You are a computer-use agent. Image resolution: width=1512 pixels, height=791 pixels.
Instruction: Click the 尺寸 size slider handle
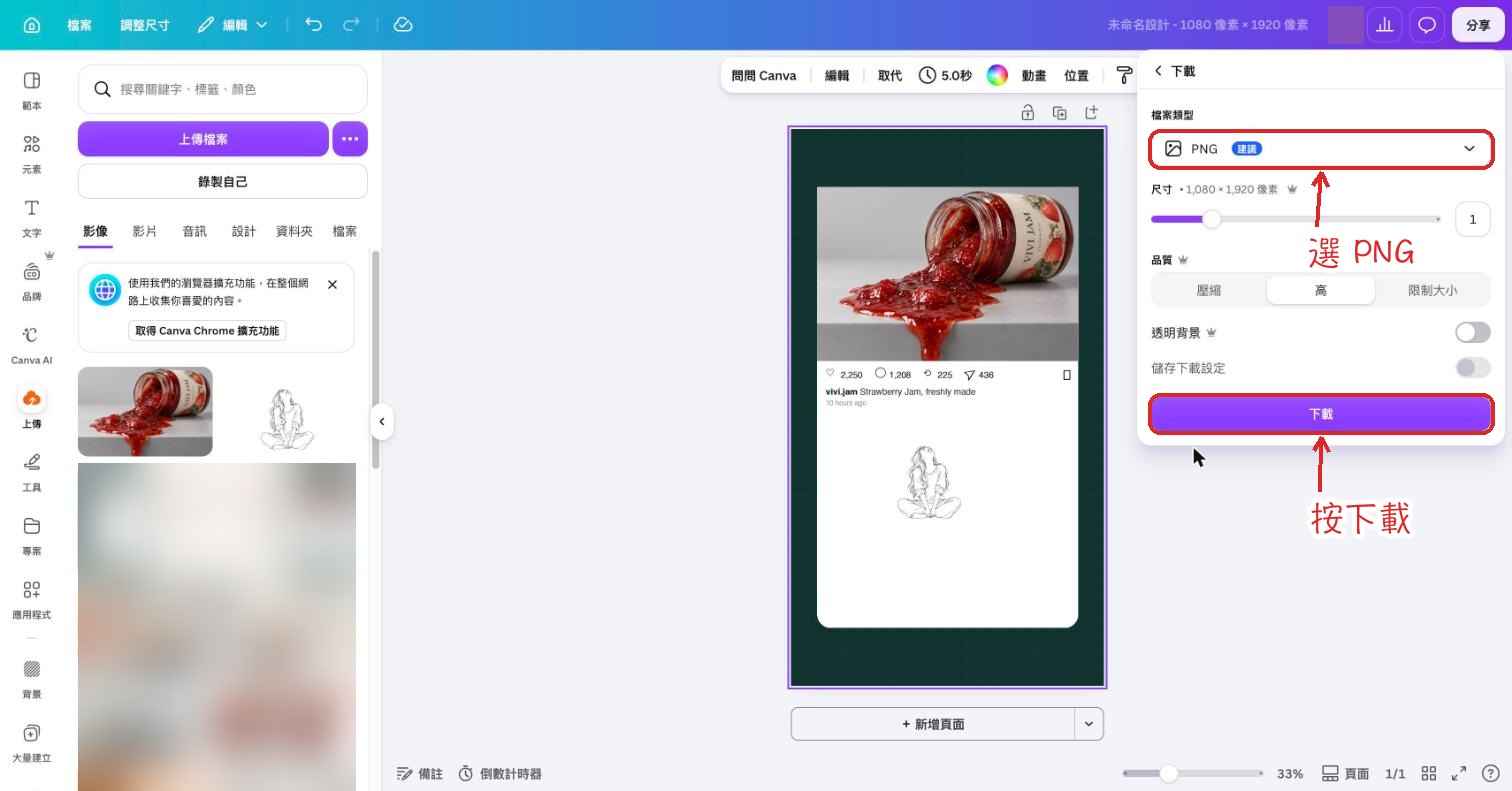pyautogui.click(x=1211, y=219)
